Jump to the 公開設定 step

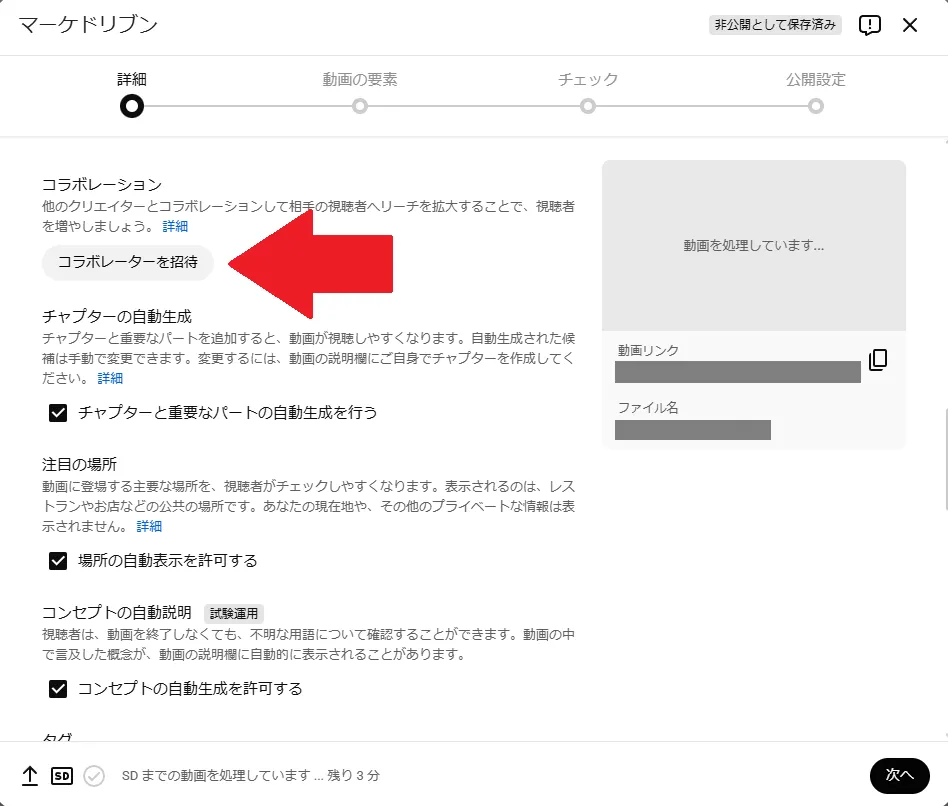[816, 105]
